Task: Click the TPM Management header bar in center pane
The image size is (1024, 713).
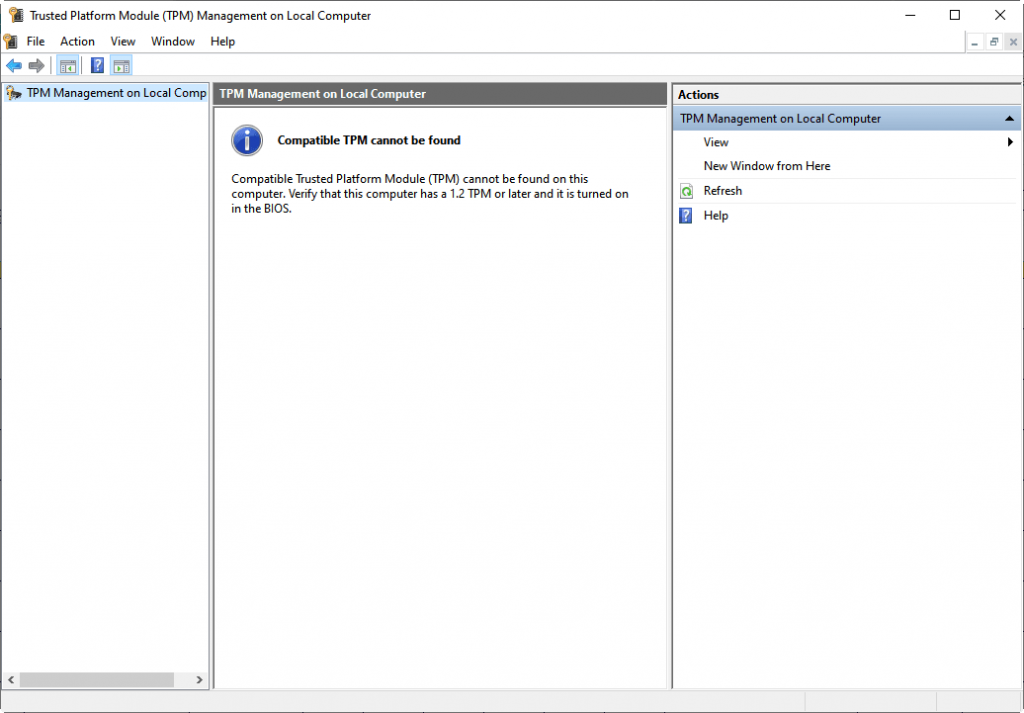Action: 440,93
